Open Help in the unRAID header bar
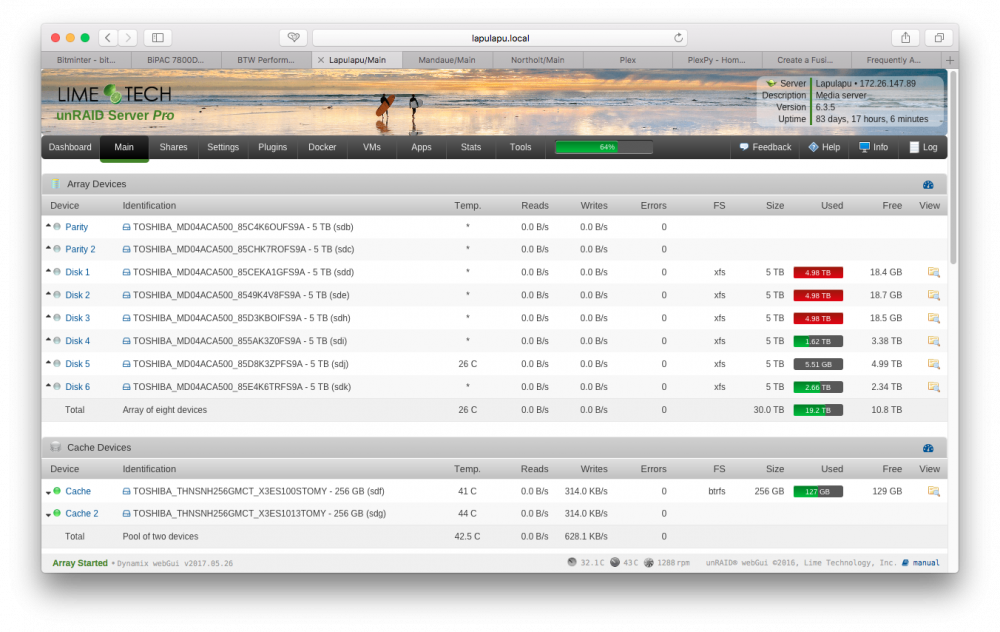Viewport: 1000px width, 632px height. pyautogui.click(x=824, y=147)
